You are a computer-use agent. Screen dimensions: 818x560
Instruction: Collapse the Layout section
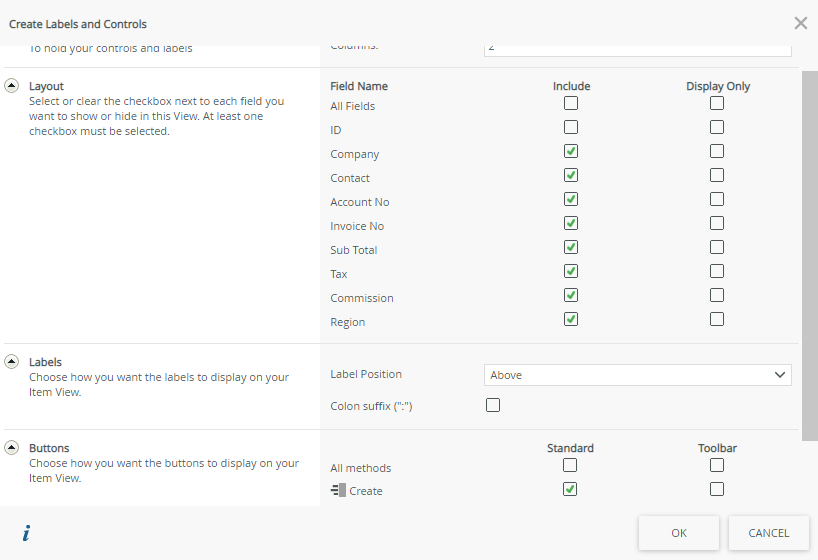pos(12,86)
